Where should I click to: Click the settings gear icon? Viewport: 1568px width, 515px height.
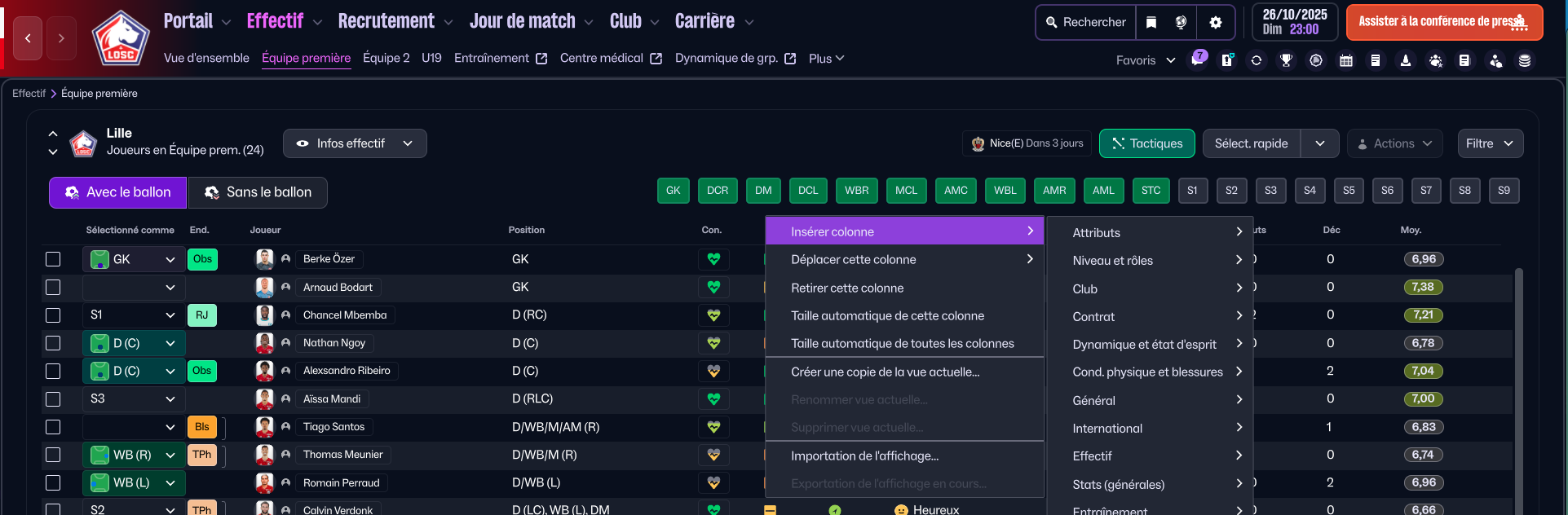1215,23
